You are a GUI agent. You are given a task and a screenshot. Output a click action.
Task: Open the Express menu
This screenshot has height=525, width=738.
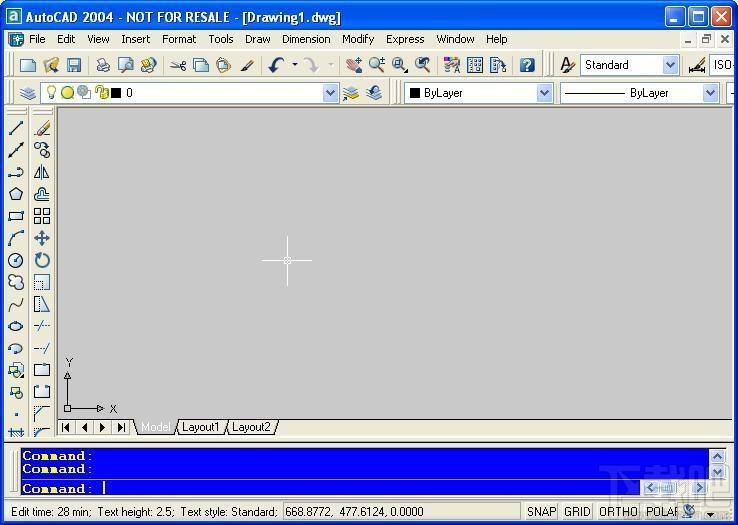pyautogui.click(x=405, y=39)
